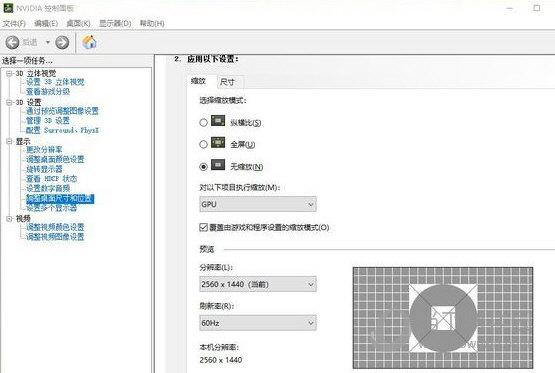Open 调整视频图像设置 in tree
Viewport: 555px width, 373px height.
click(55, 236)
